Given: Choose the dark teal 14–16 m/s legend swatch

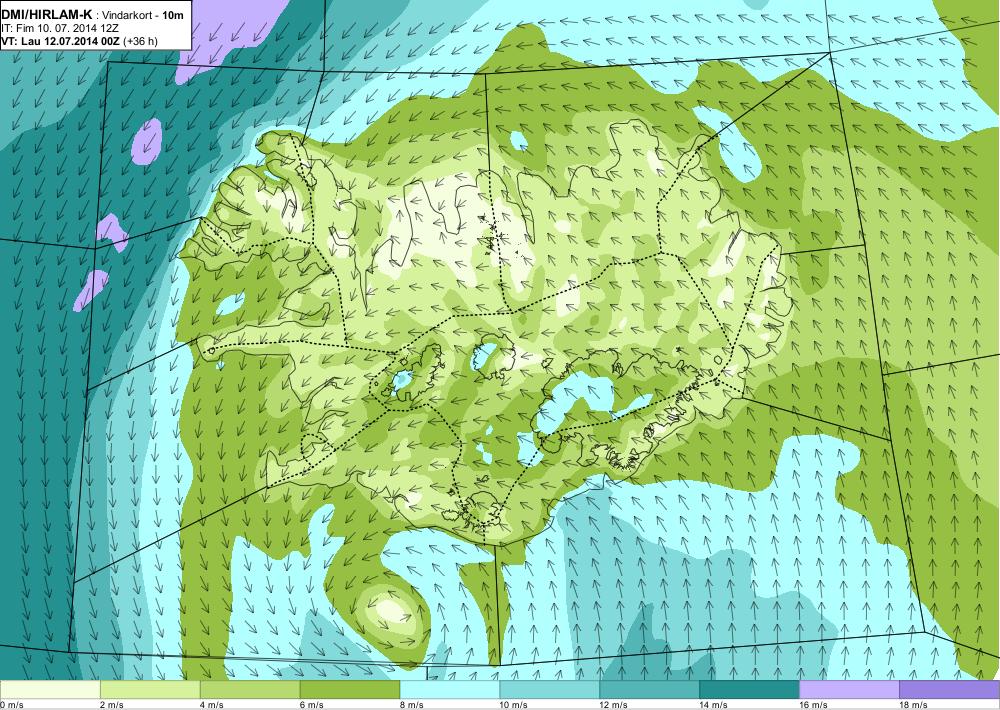Looking at the screenshot, I should (x=749, y=690).
